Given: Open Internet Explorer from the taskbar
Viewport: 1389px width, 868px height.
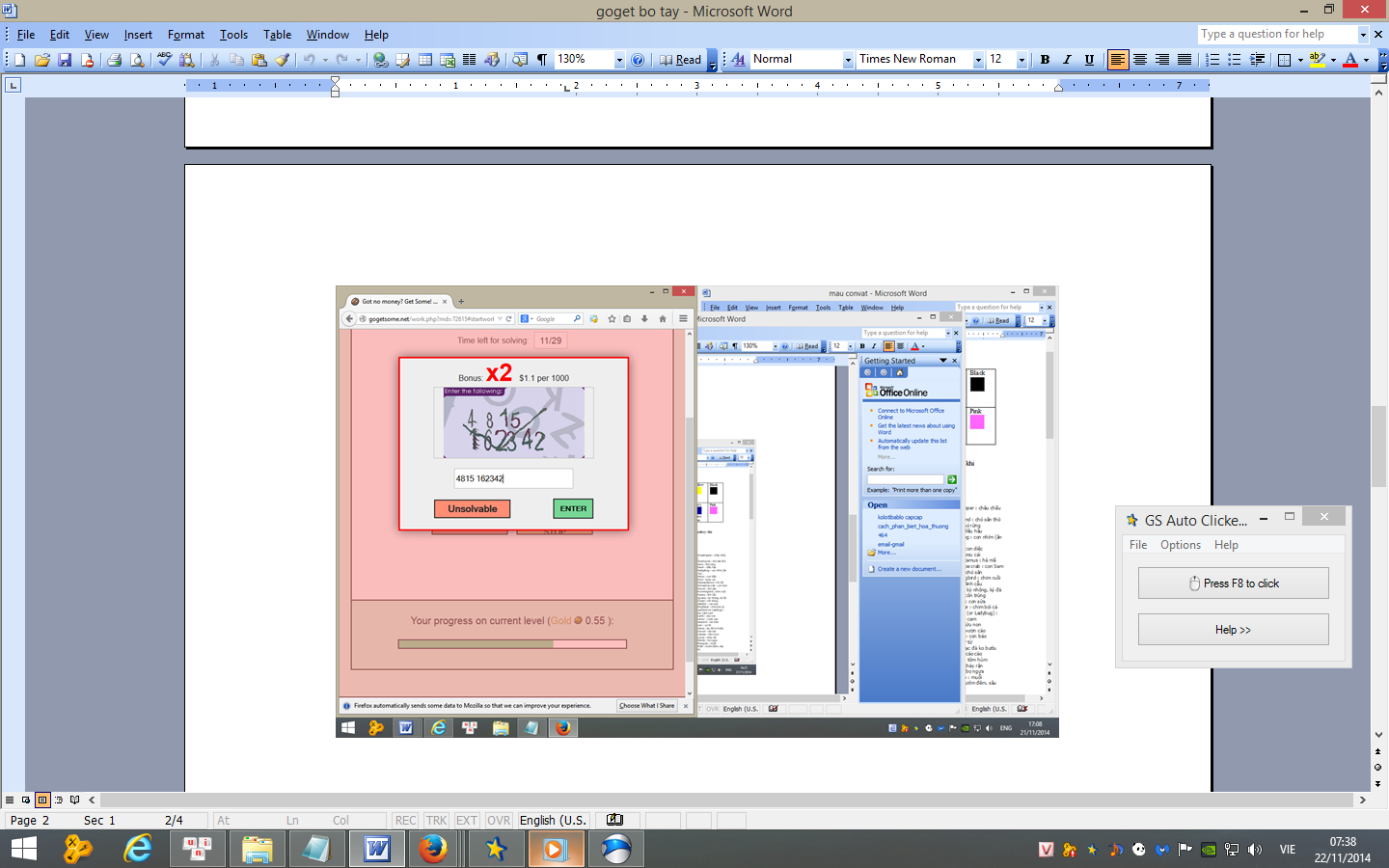Looking at the screenshot, I should click(138, 849).
